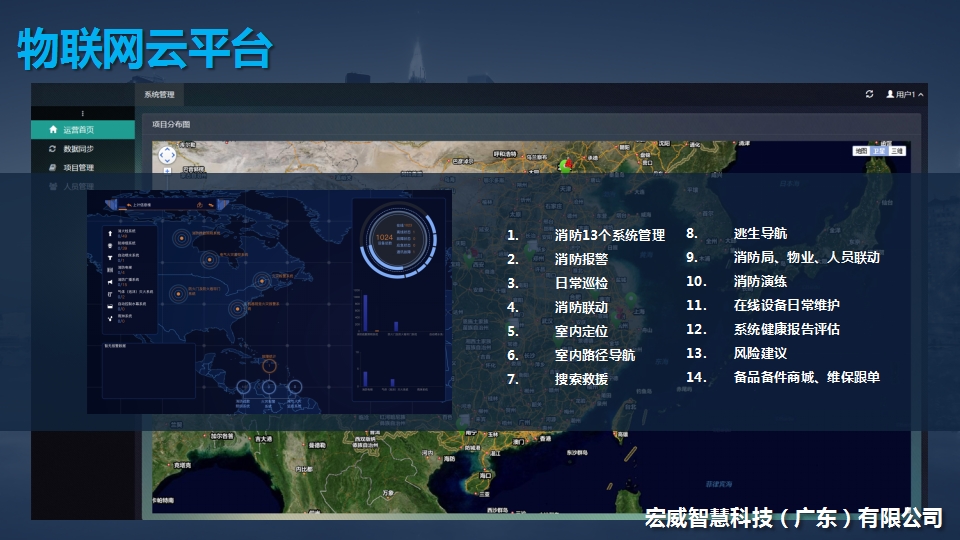Open 数据同步 in the sidebar
This screenshot has width=960, height=540.
pyautogui.click(x=83, y=149)
